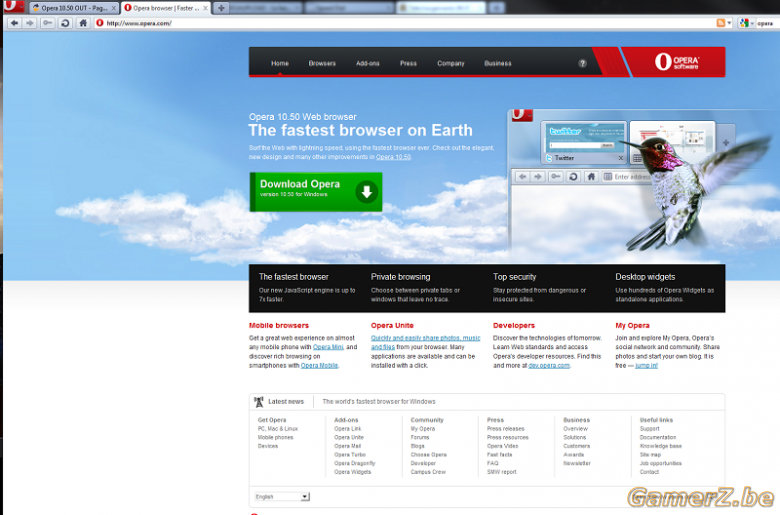This screenshot has height=515, width=780.
Task: Open Mobile phones footer link
Action: [275, 437]
